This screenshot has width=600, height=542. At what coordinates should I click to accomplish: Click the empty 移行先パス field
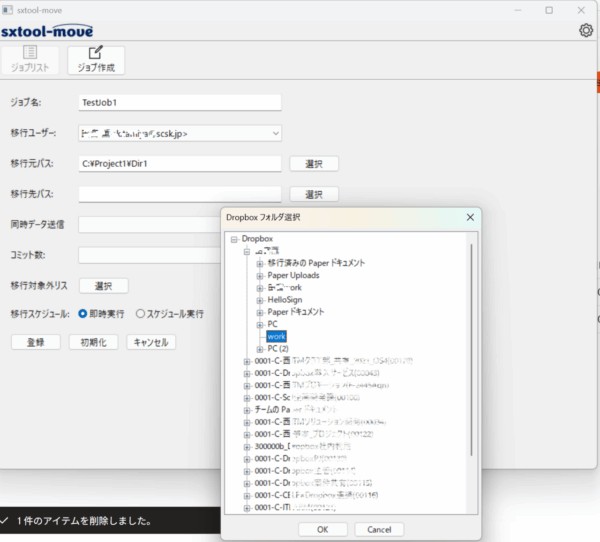[x=180, y=194]
